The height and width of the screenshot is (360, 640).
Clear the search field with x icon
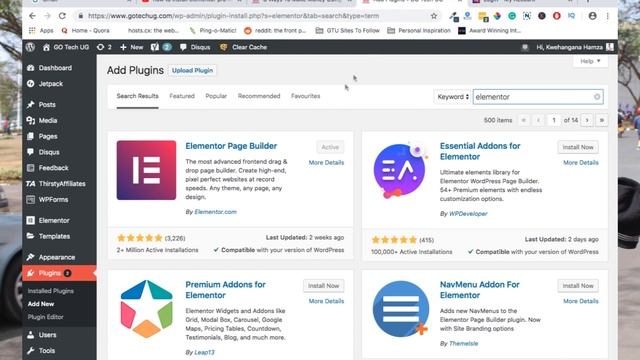(597, 97)
